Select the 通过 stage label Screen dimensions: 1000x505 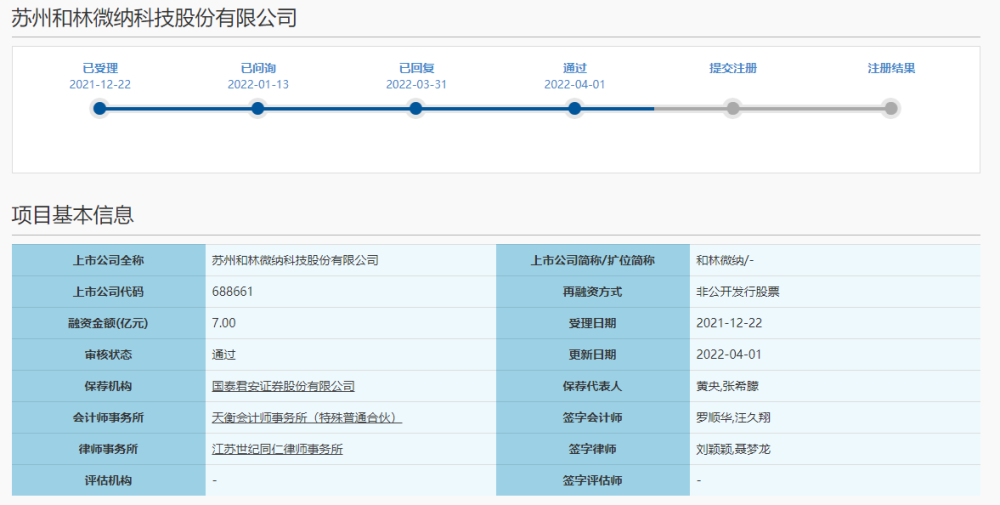click(575, 68)
